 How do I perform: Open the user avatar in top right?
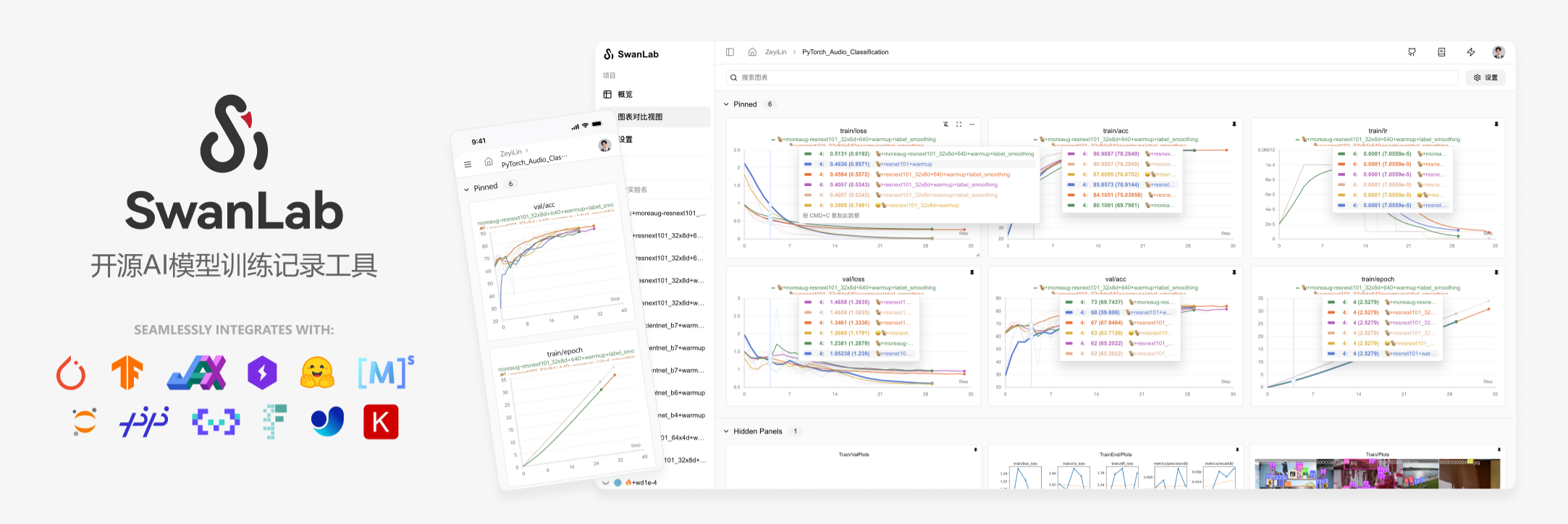[1499, 52]
